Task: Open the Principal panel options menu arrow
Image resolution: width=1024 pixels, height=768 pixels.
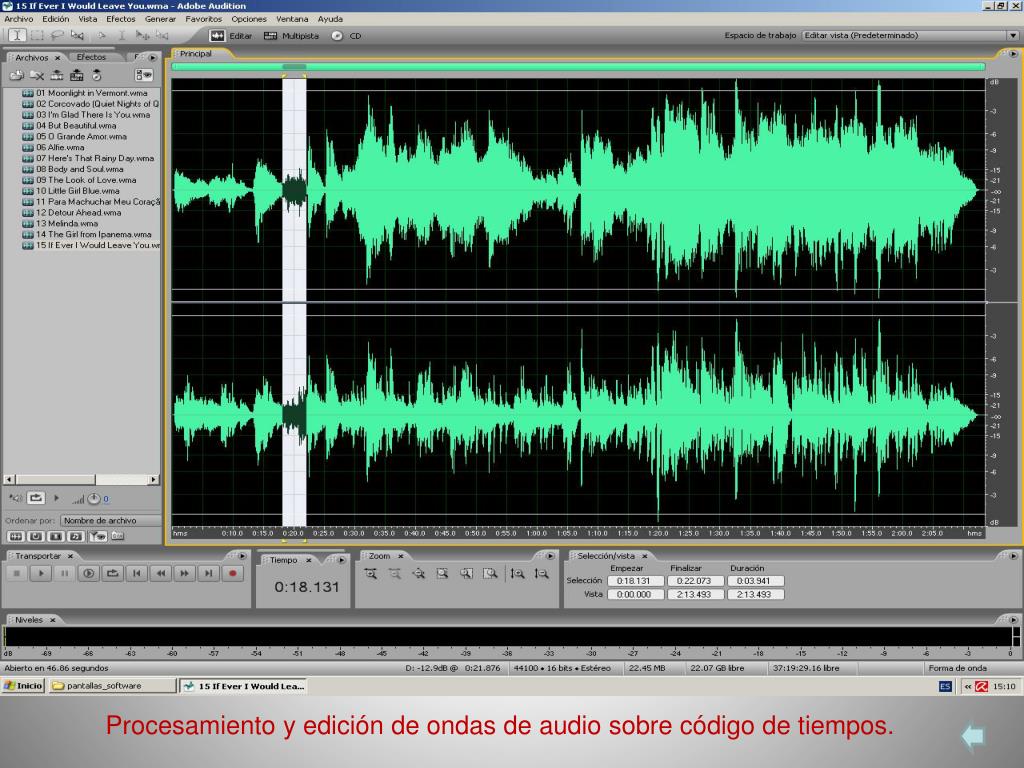Action: (1013, 54)
